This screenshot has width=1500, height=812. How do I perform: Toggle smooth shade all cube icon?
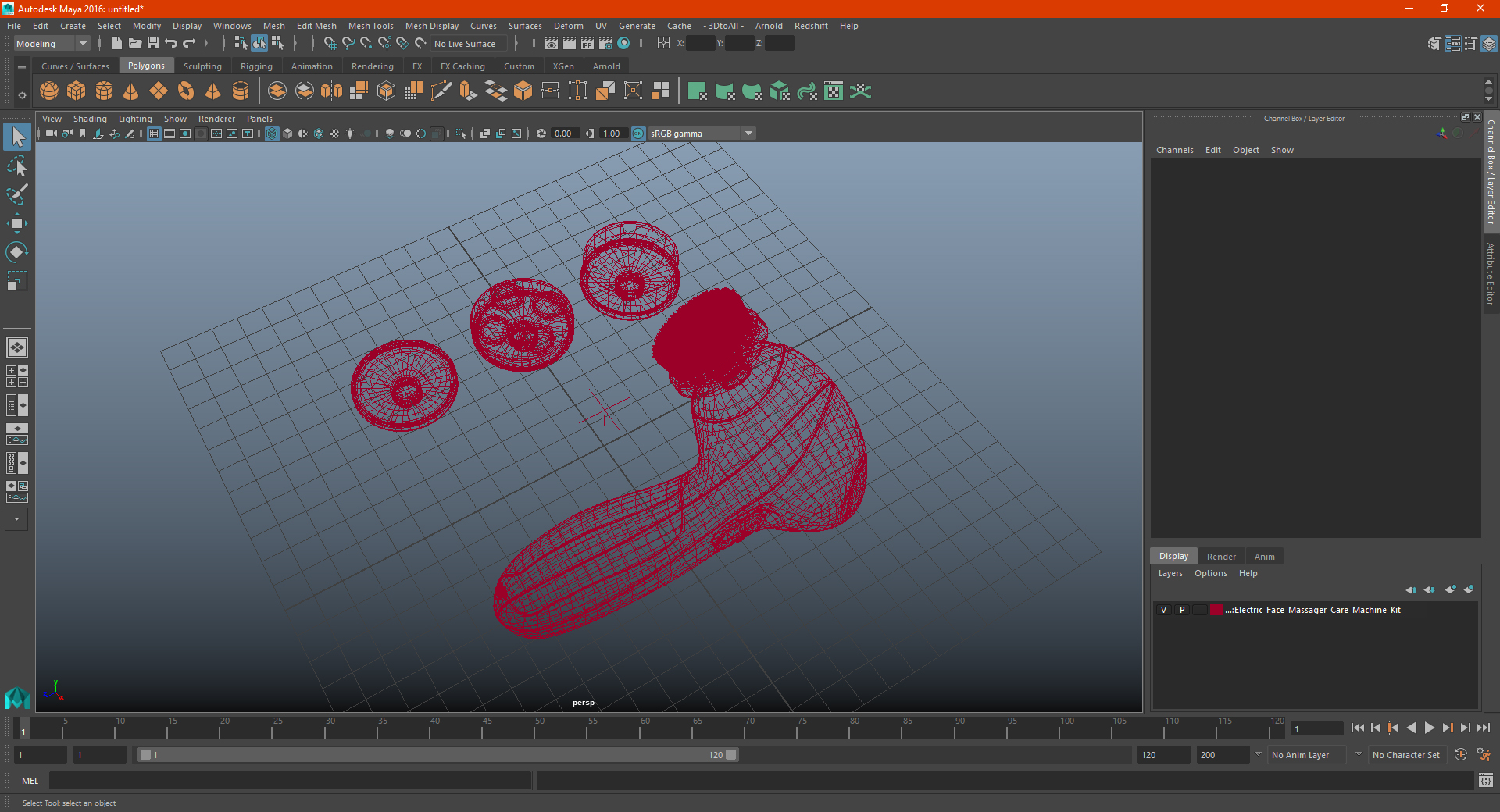[x=287, y=134]
